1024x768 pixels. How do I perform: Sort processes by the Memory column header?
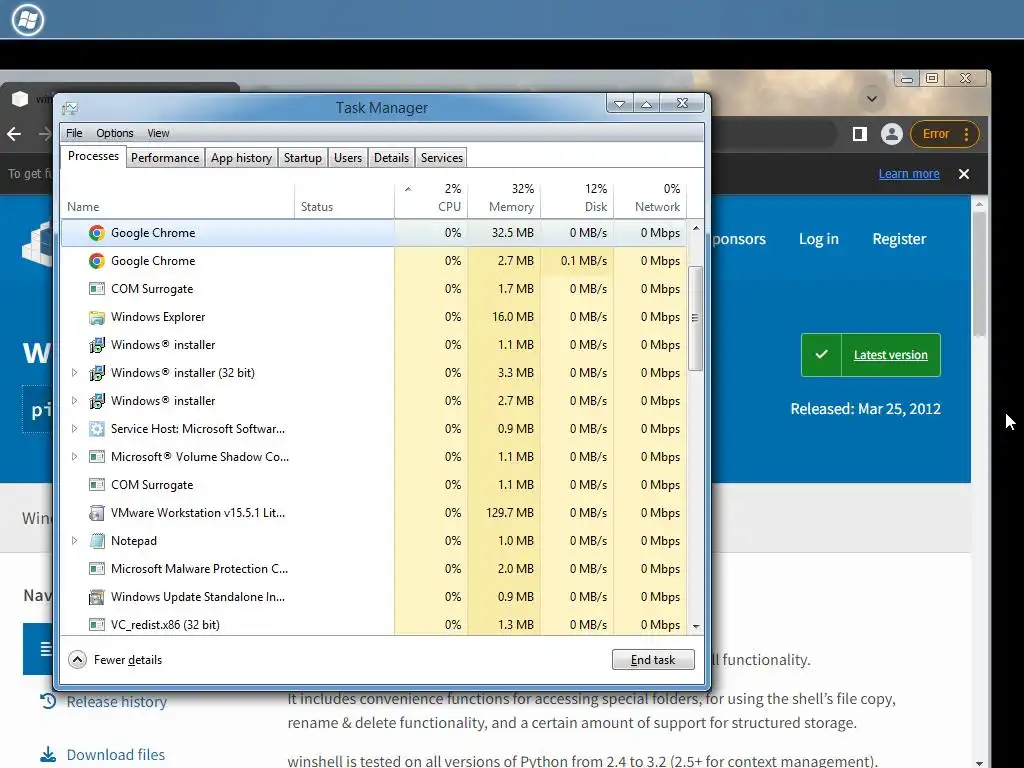pyautogui.click(x=504, y=198)
